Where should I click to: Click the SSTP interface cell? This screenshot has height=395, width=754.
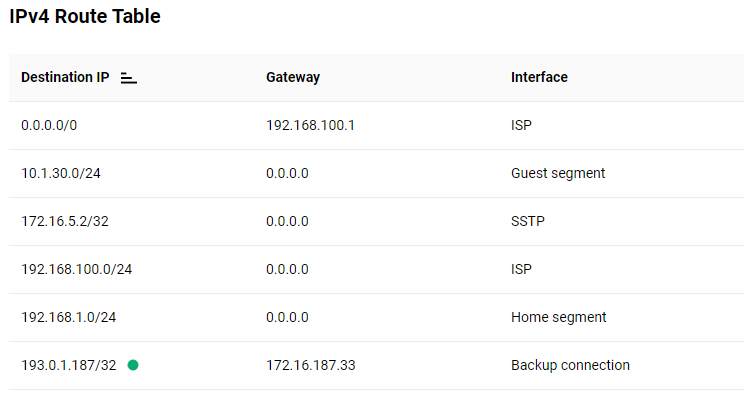pos(528,222)
